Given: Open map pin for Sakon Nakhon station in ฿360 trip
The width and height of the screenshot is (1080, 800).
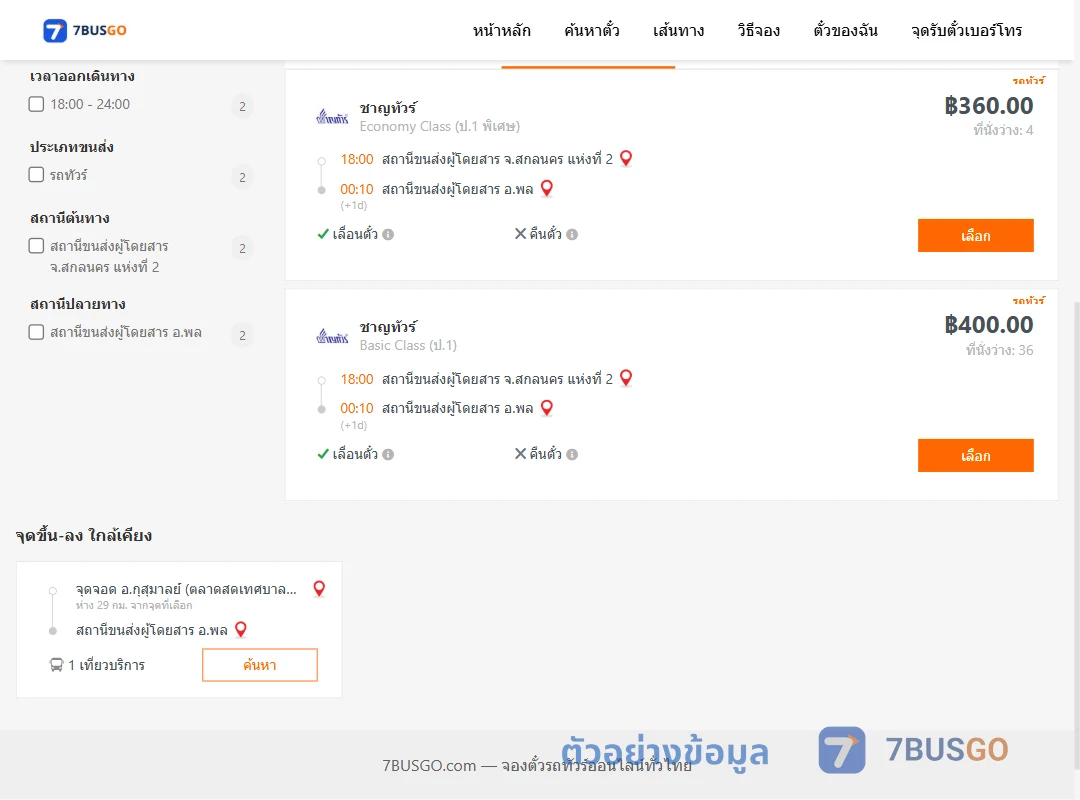Looking at the screenshot, I should coord(626,158).
